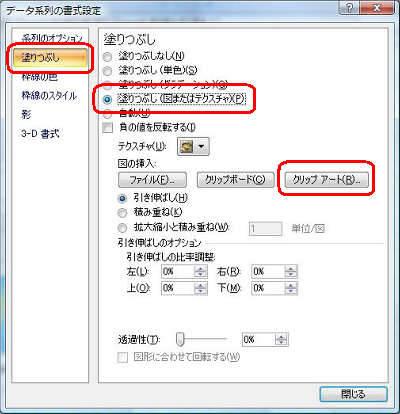400x414 pixels.
Task: Click the help question mark button
Action: (350, 8)
